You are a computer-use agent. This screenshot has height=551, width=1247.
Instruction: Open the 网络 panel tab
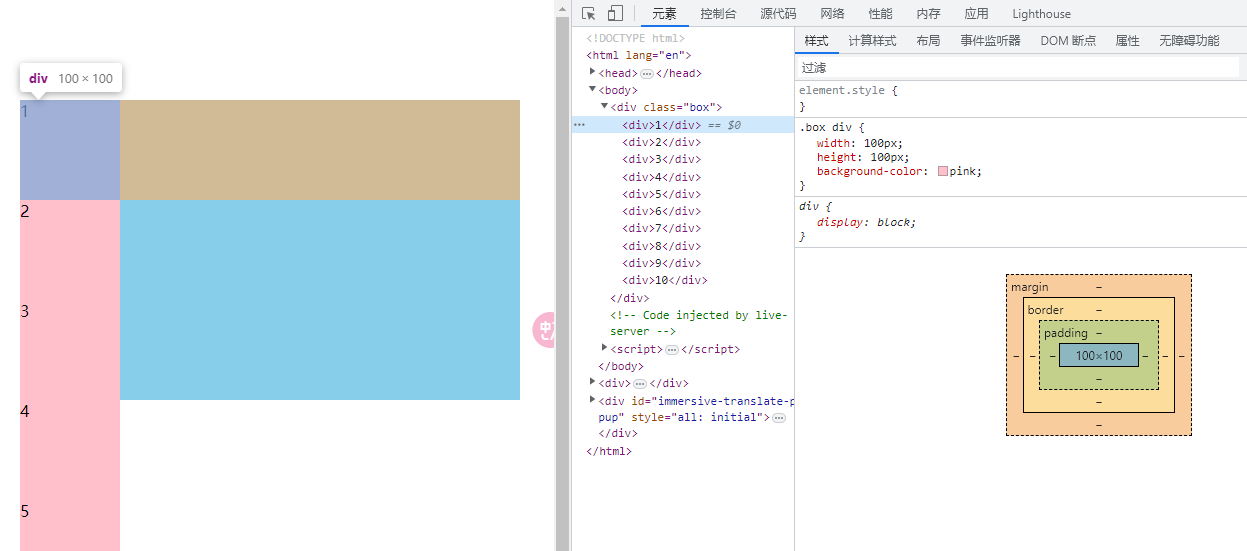tap(832, 13)
